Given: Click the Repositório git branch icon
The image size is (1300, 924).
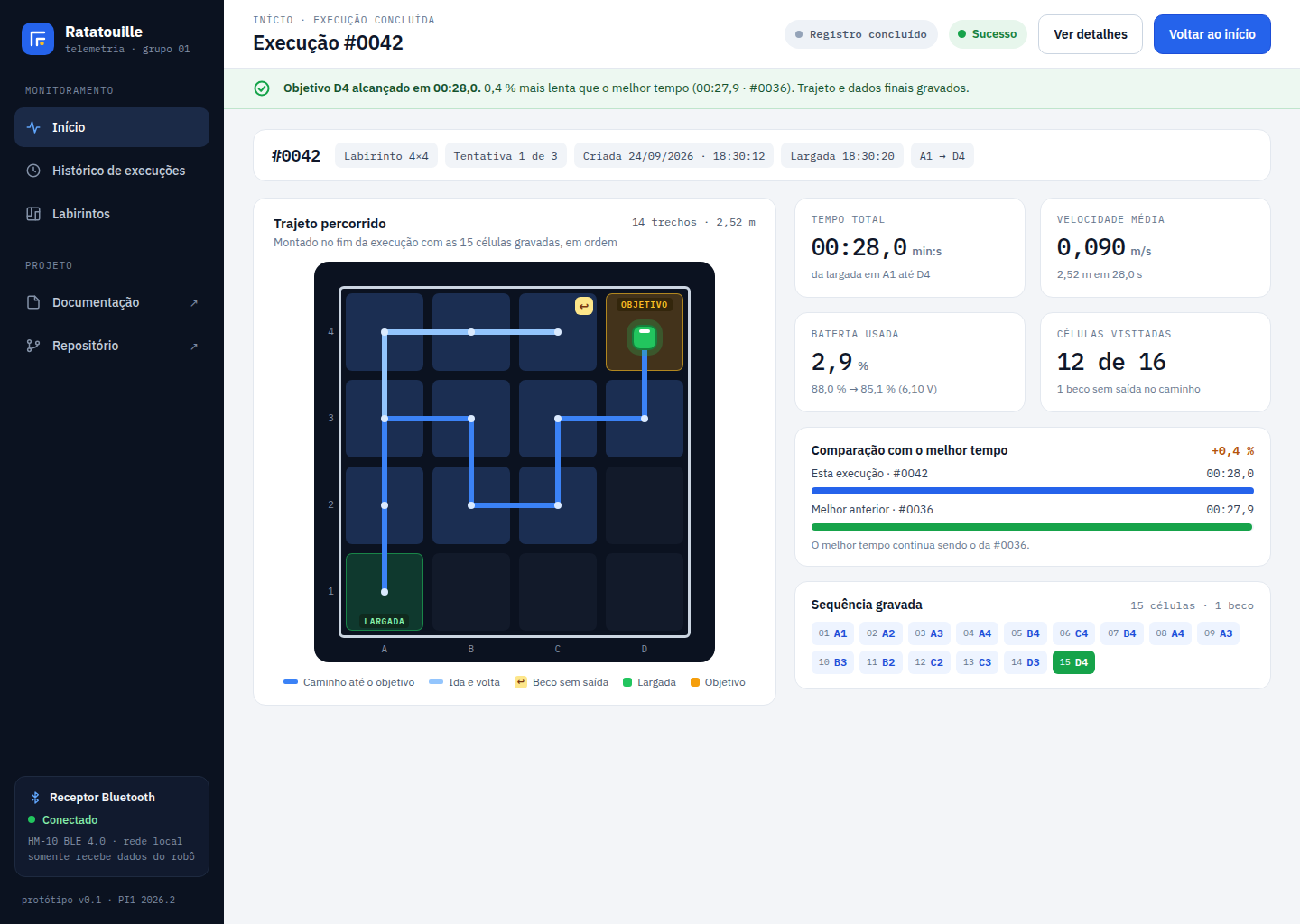Looking at the screenshot, I should pyautogui.click(x=33, y=346).
